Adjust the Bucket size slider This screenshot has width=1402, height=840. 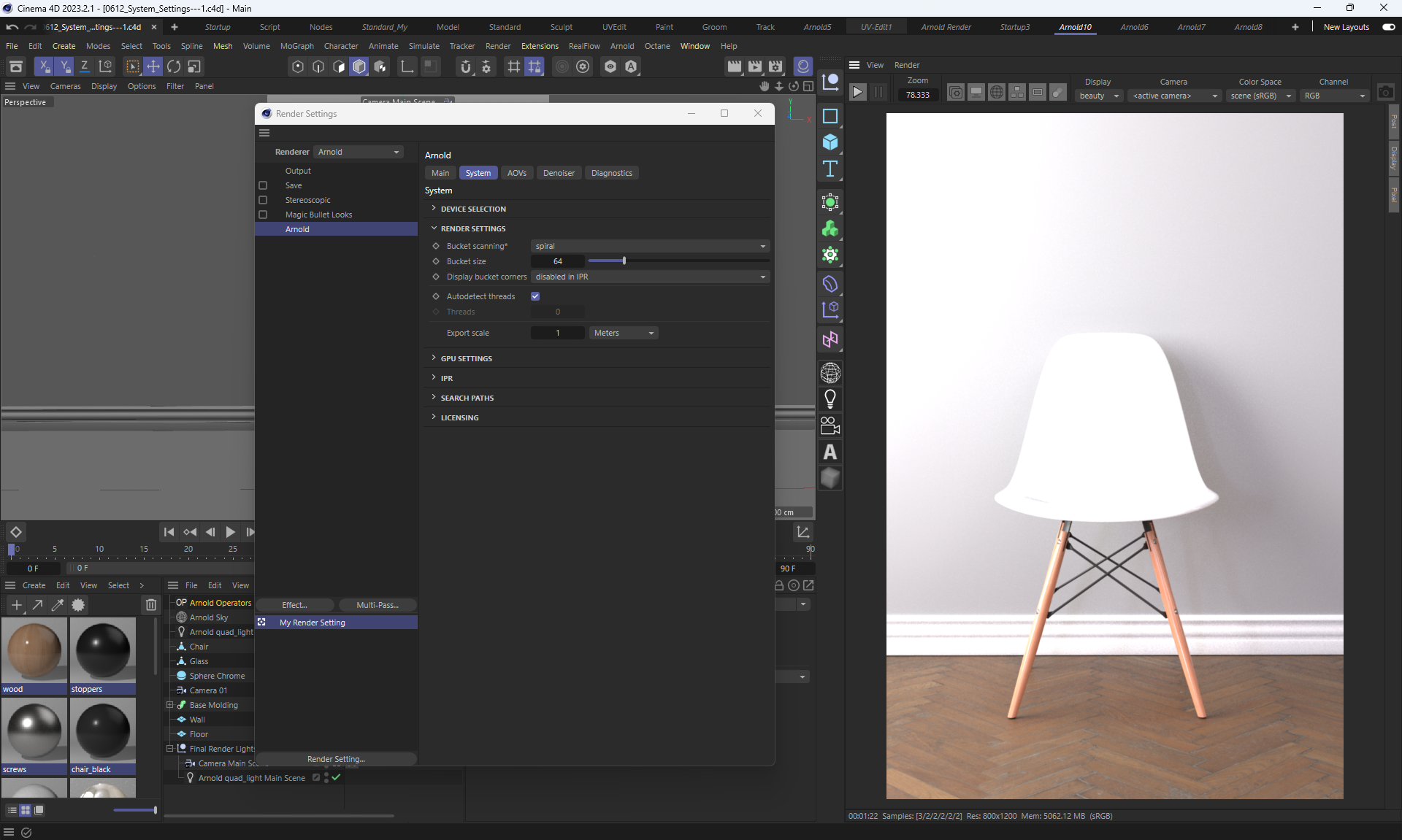click(624, 261)
